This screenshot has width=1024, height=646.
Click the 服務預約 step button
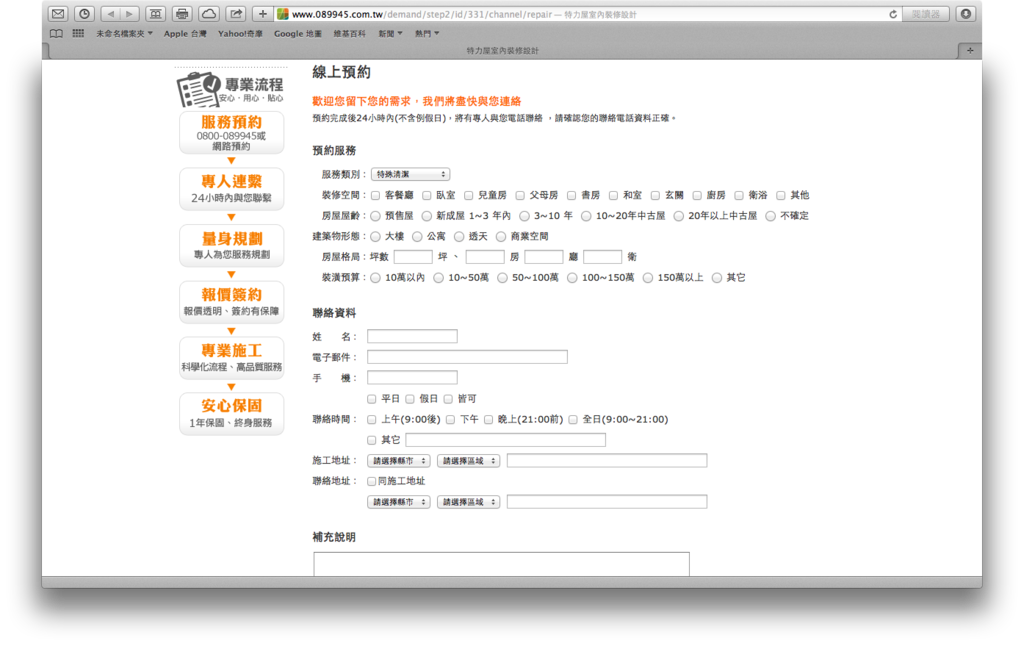point(231,133)
